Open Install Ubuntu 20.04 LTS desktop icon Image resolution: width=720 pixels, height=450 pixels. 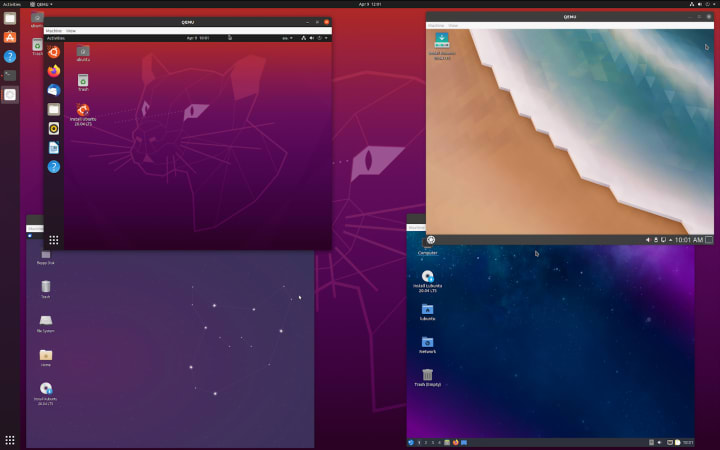pyautogui.click(x=83, y=114)
